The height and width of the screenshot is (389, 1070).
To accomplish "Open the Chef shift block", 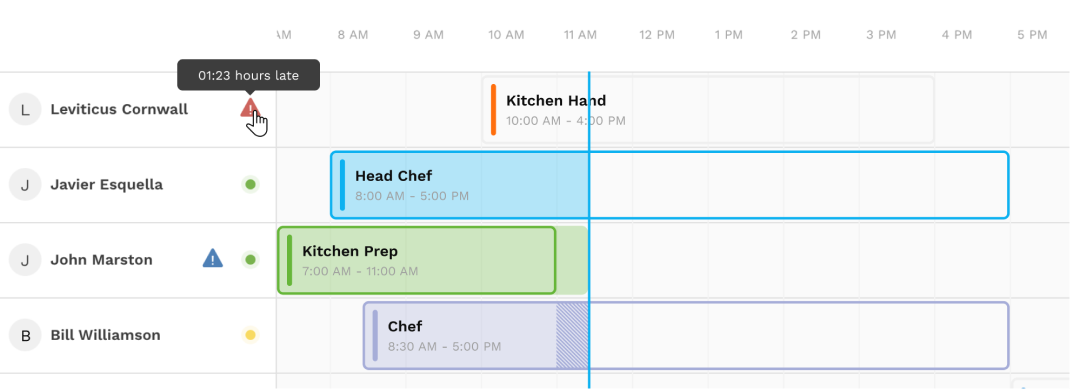I will point(686,335).
